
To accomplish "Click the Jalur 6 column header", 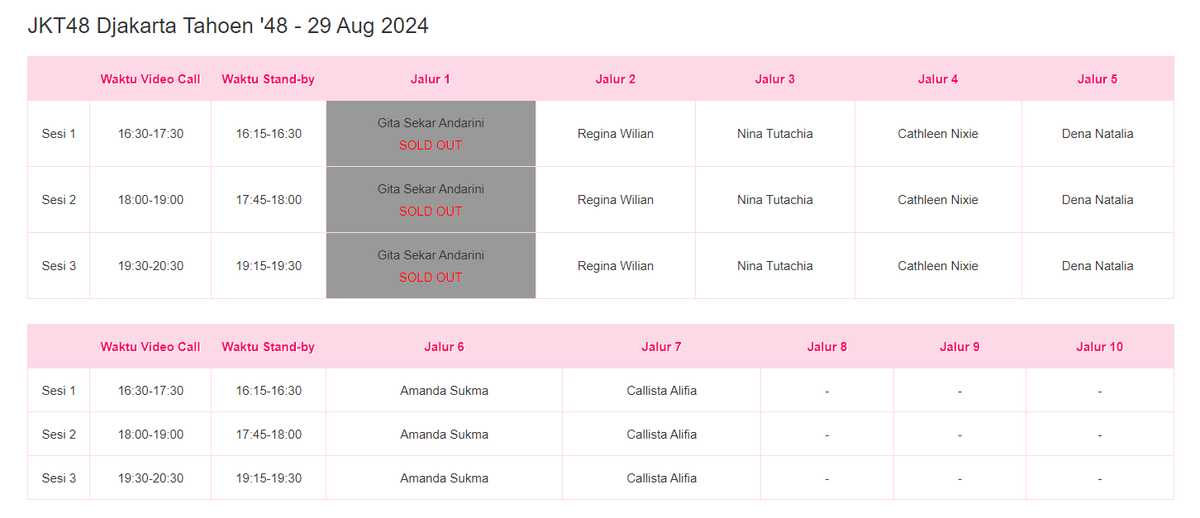I will click(x=444, y=347).
